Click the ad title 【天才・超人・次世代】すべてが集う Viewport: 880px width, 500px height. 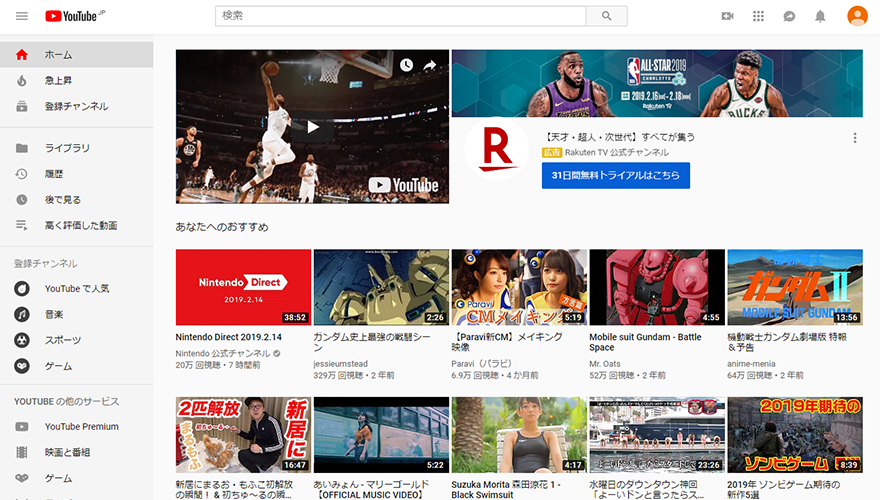coord(618,137)
